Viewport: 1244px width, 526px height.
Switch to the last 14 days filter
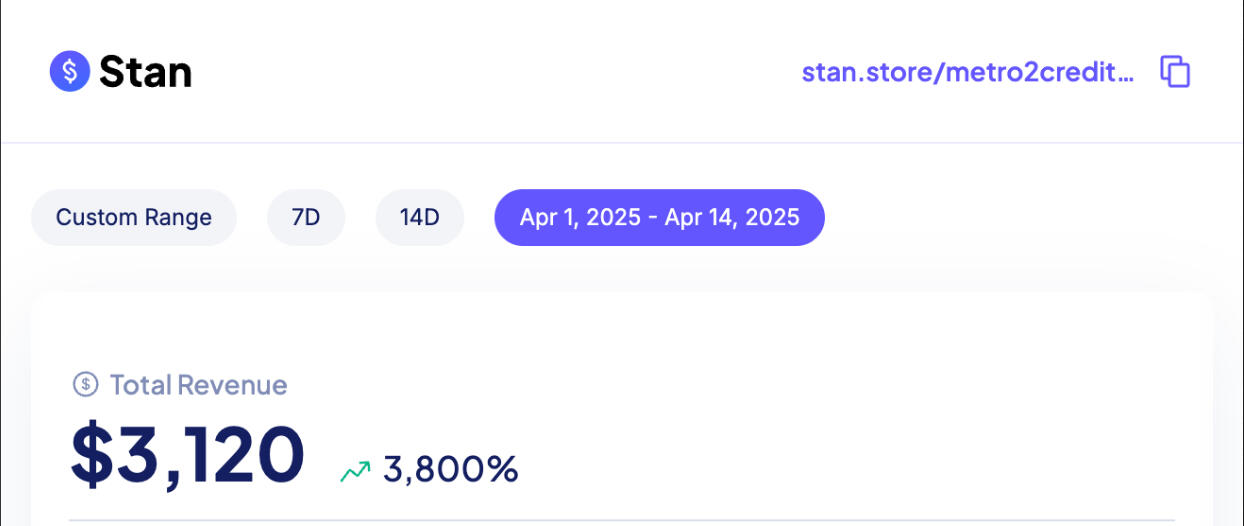point(420,217)
